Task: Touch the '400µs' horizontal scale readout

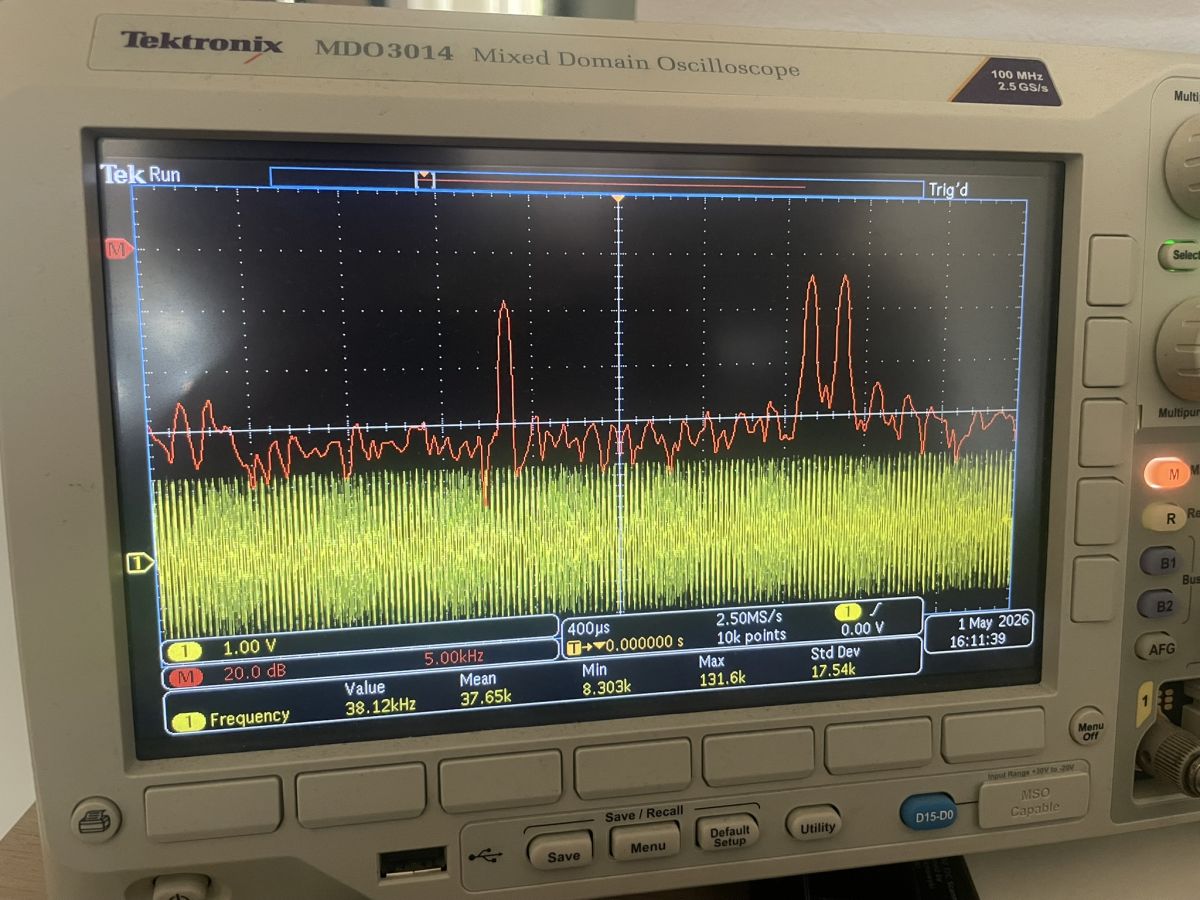Action: (x=588, y=627)
